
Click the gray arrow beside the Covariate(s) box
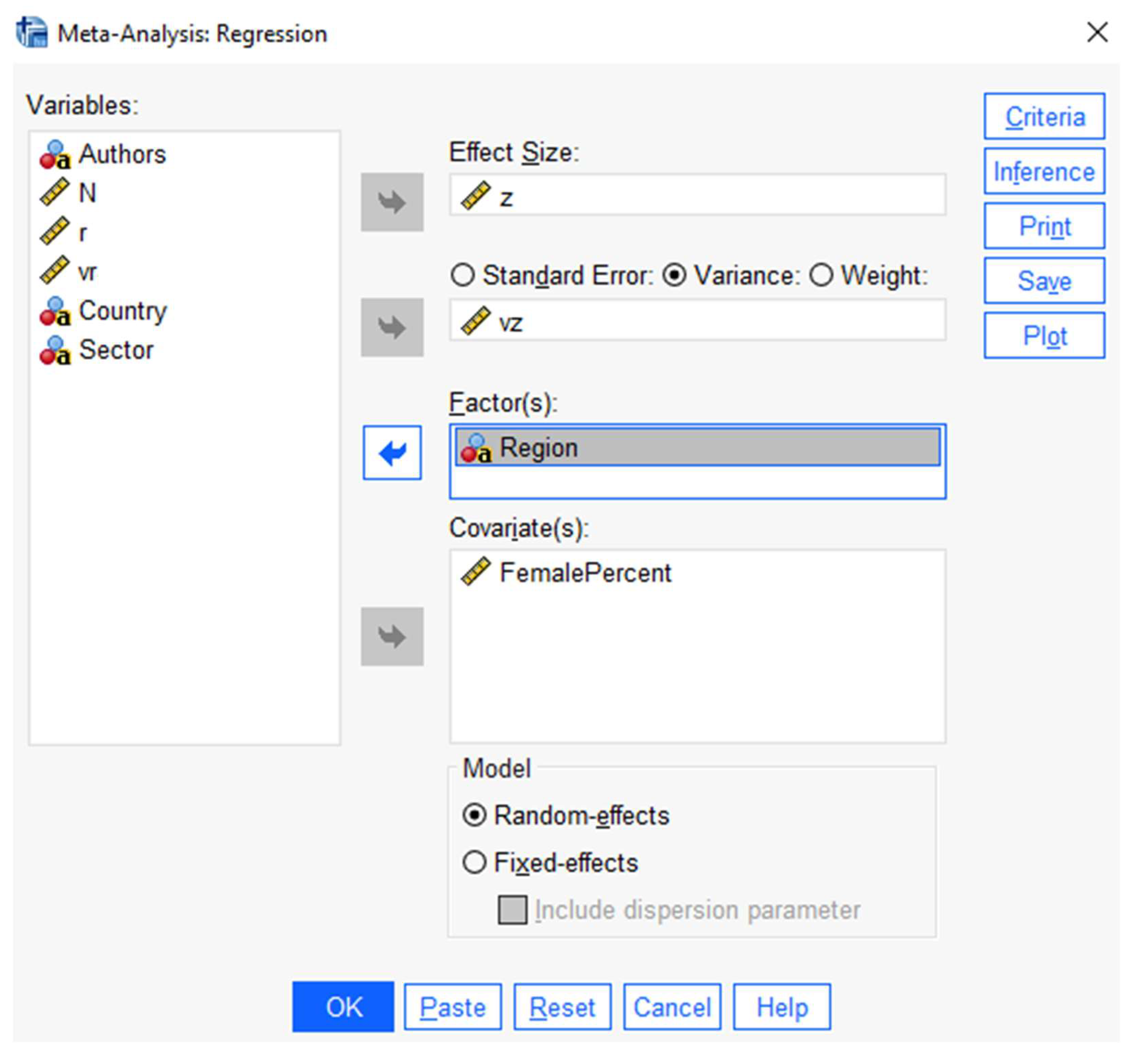click(392, 636)
